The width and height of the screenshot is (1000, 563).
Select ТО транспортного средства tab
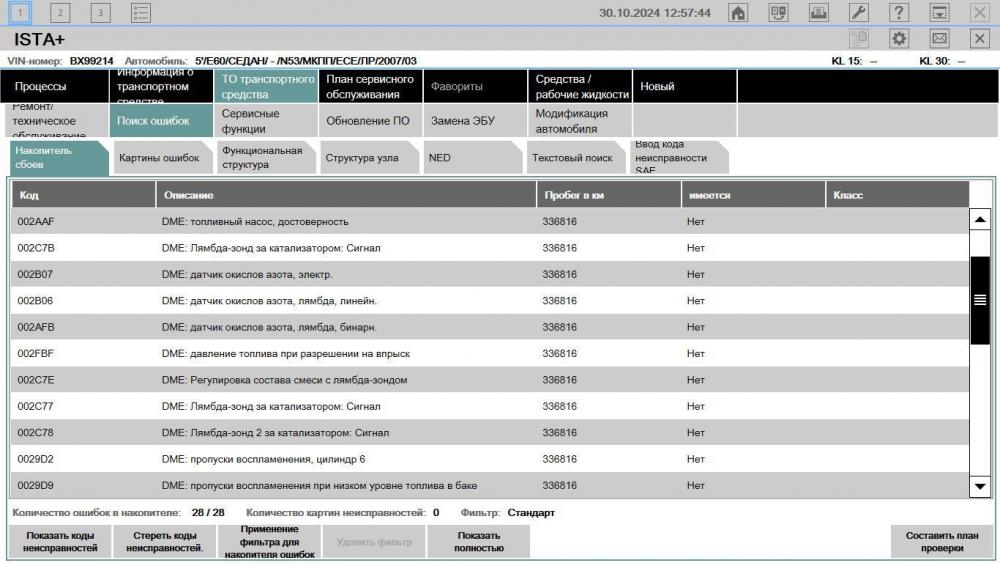point(266,86)
